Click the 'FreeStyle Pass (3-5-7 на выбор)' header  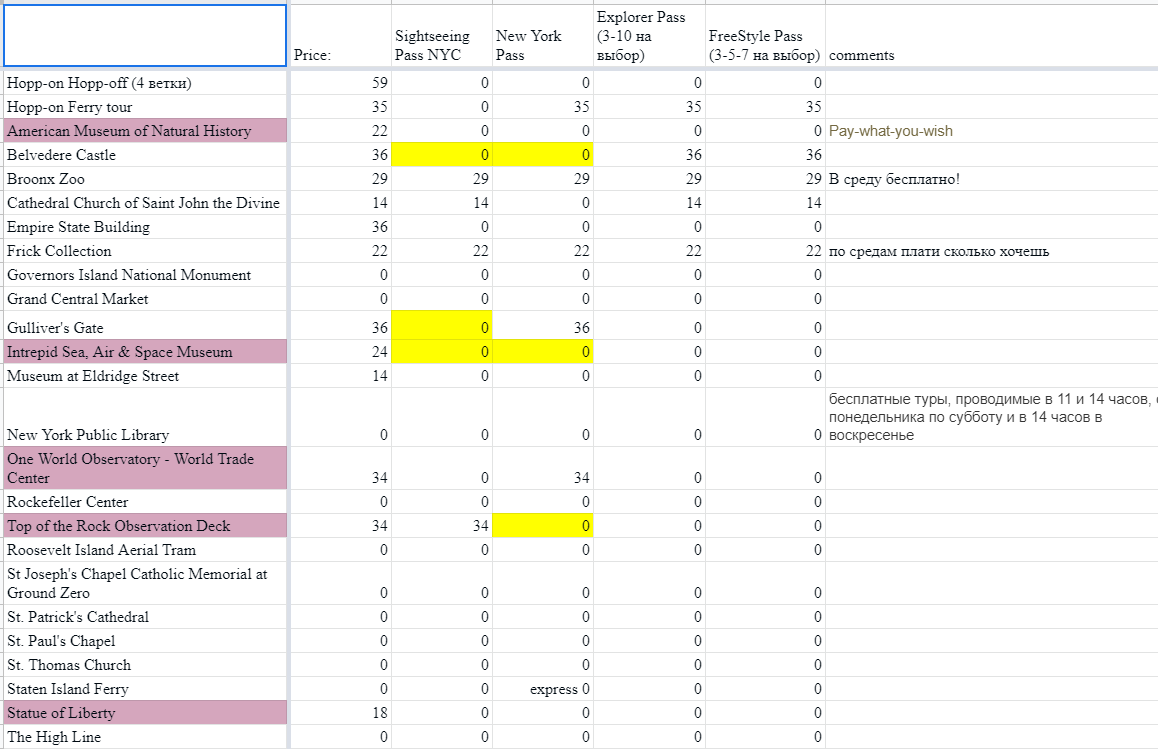(x=765, y=35)
